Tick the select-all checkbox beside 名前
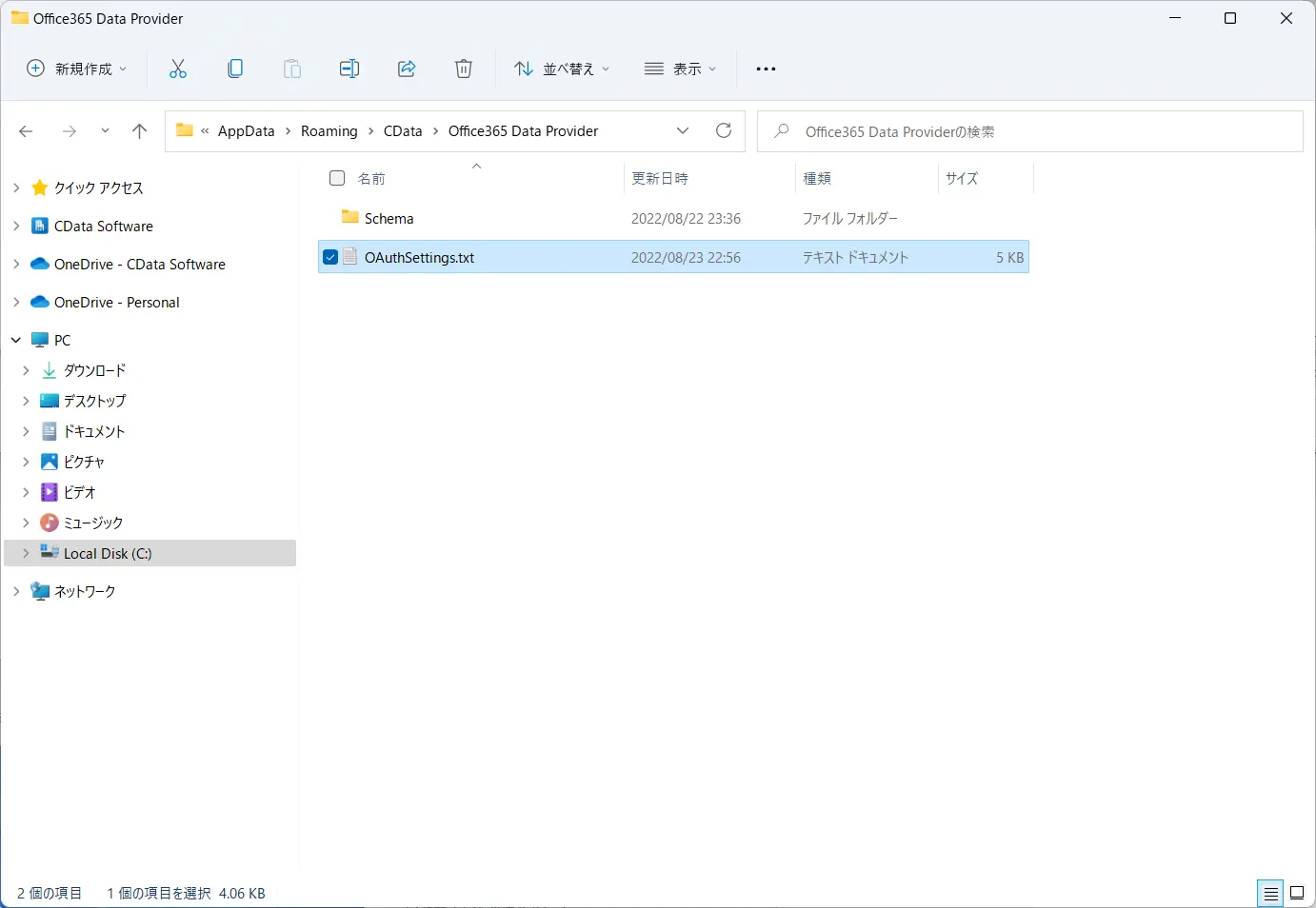This screenshot has height=908, width=1316. tap(337, 178)
